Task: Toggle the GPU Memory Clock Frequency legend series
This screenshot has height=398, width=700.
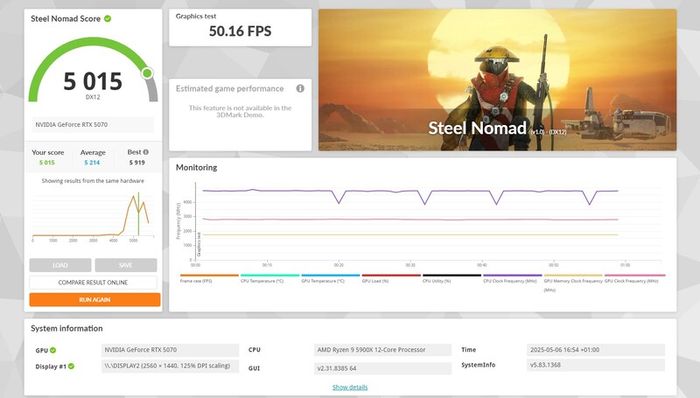Action: click(x=573, y=282)
